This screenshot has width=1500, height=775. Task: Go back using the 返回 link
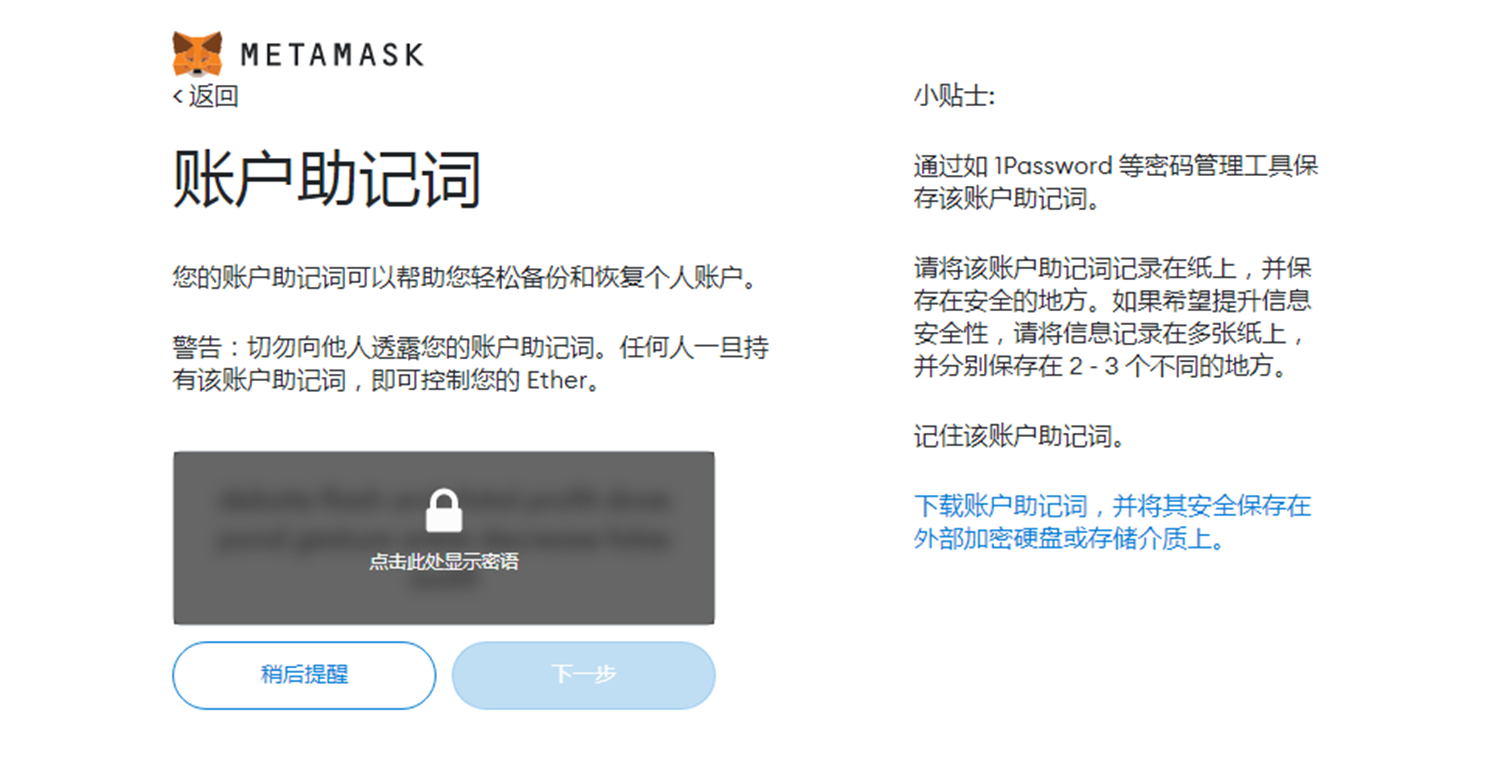[206, 96]
